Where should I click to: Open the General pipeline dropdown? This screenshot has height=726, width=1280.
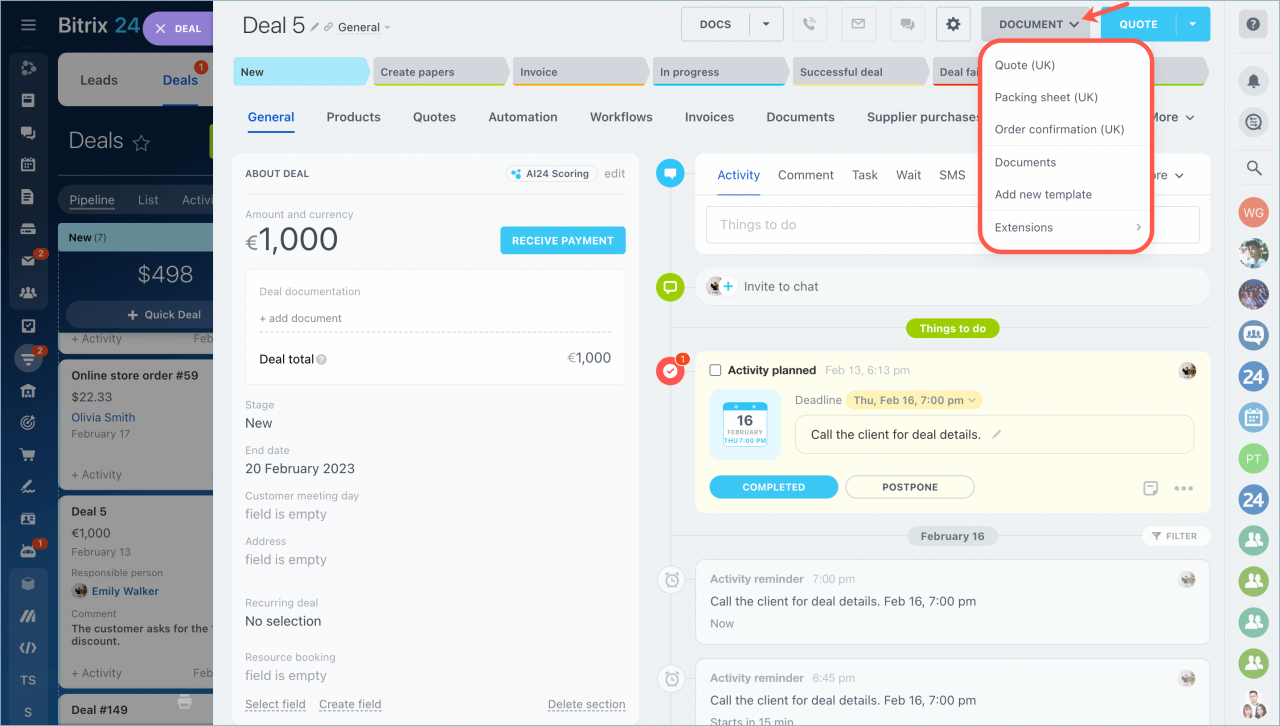[364, 27]
